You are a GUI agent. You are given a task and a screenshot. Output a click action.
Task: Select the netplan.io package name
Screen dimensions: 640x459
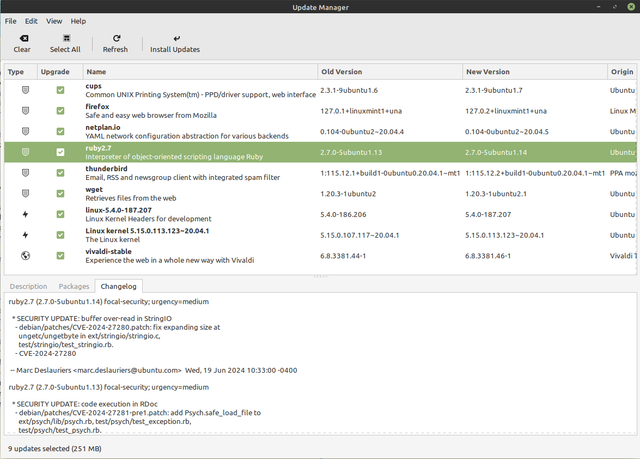(103, 127)
